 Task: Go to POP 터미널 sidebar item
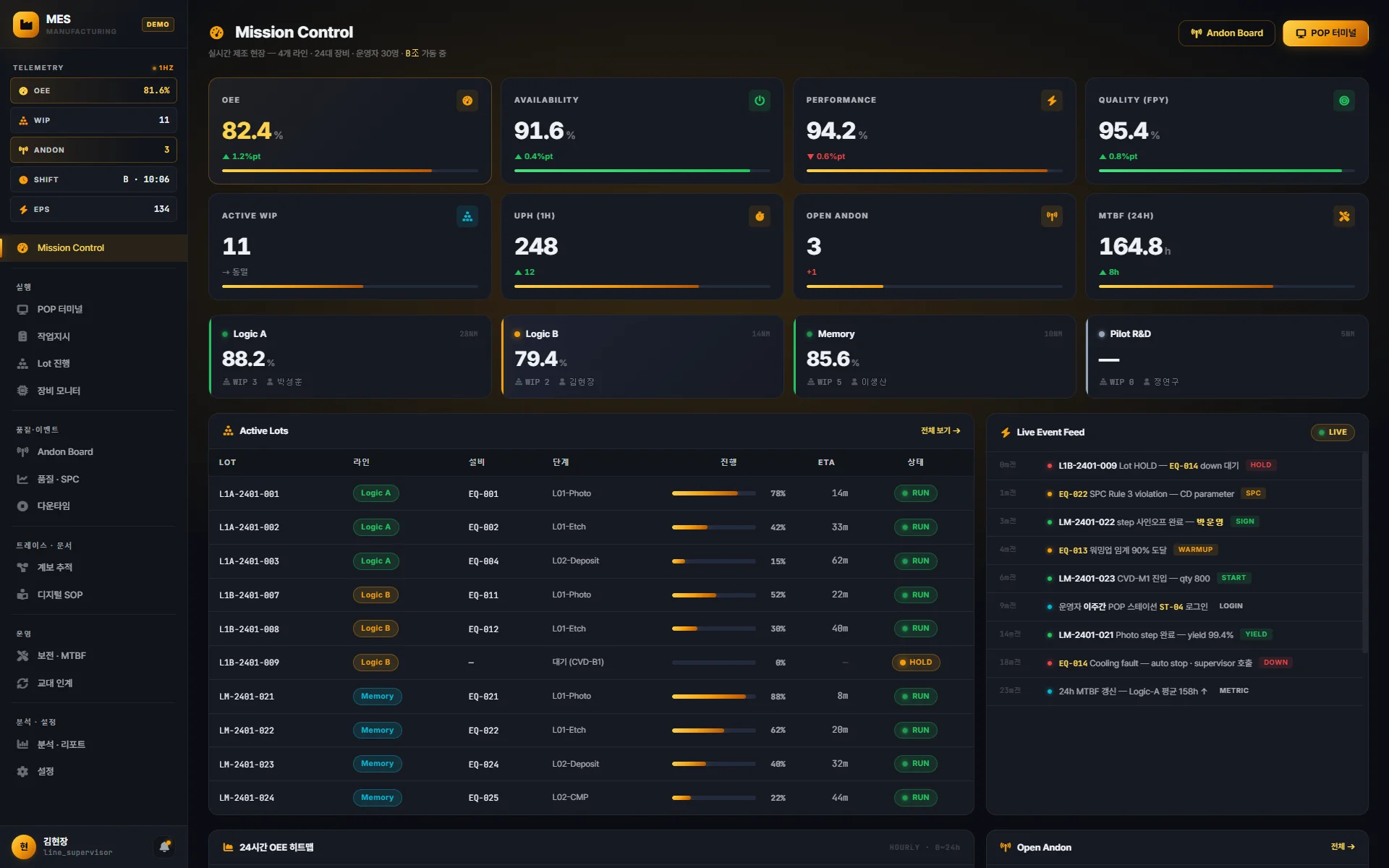pos(94,310)
